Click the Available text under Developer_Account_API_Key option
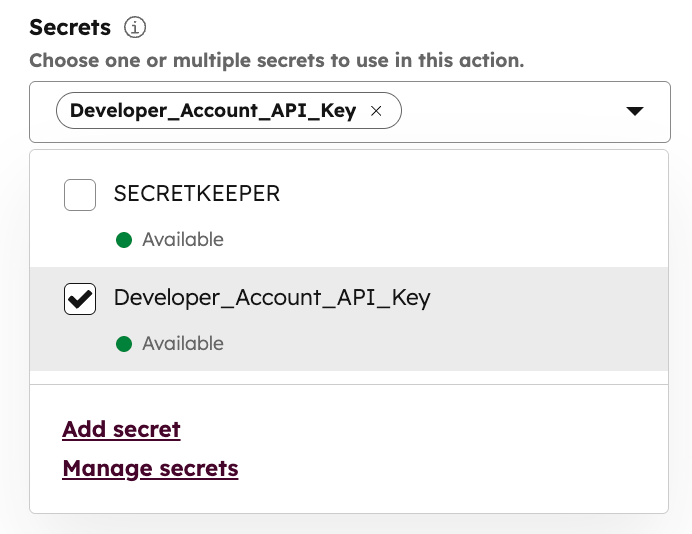The width and height of the screenshot is (692, 534). 183,344
